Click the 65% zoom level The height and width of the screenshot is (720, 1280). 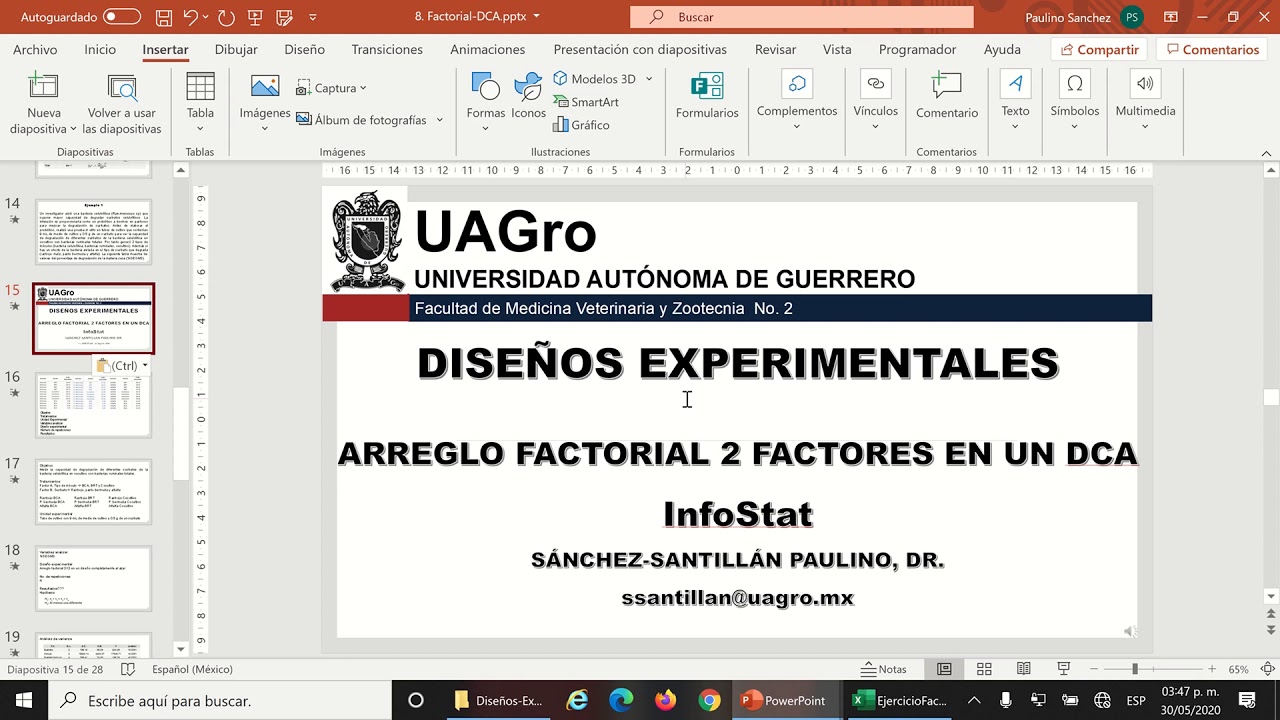1238,669
